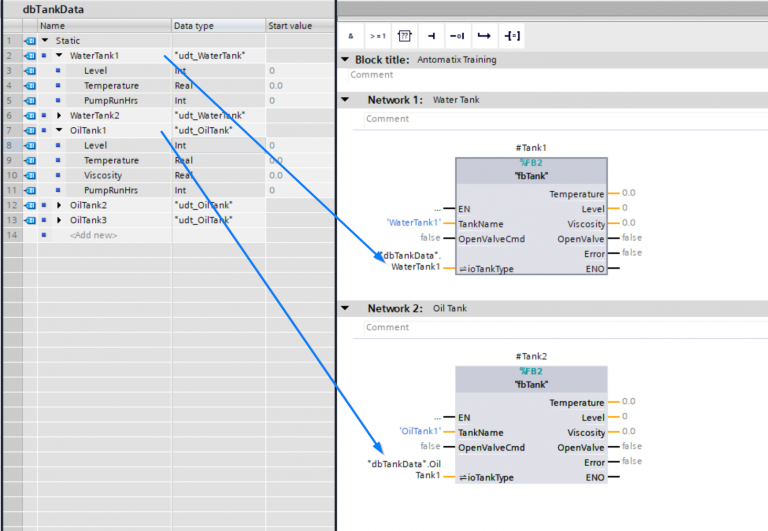Expand the OilTank3 structure
Viewport: 768px width, 531px height.
click(x=59, y=220)
